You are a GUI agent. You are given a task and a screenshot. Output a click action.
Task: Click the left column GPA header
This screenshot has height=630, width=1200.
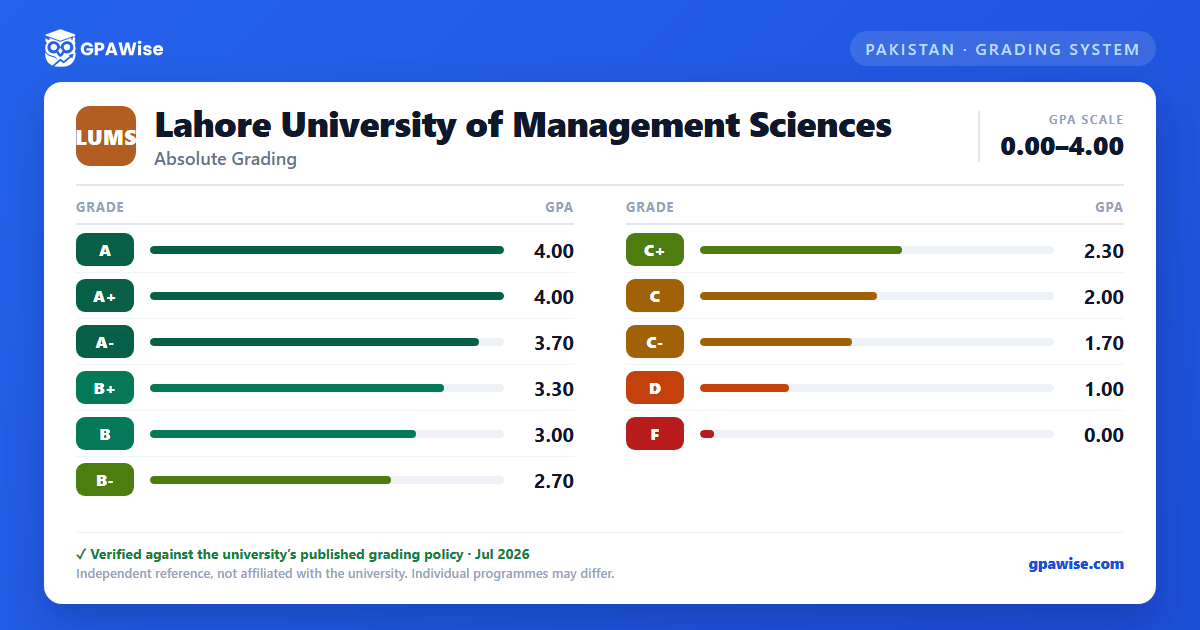pos(559,207)
